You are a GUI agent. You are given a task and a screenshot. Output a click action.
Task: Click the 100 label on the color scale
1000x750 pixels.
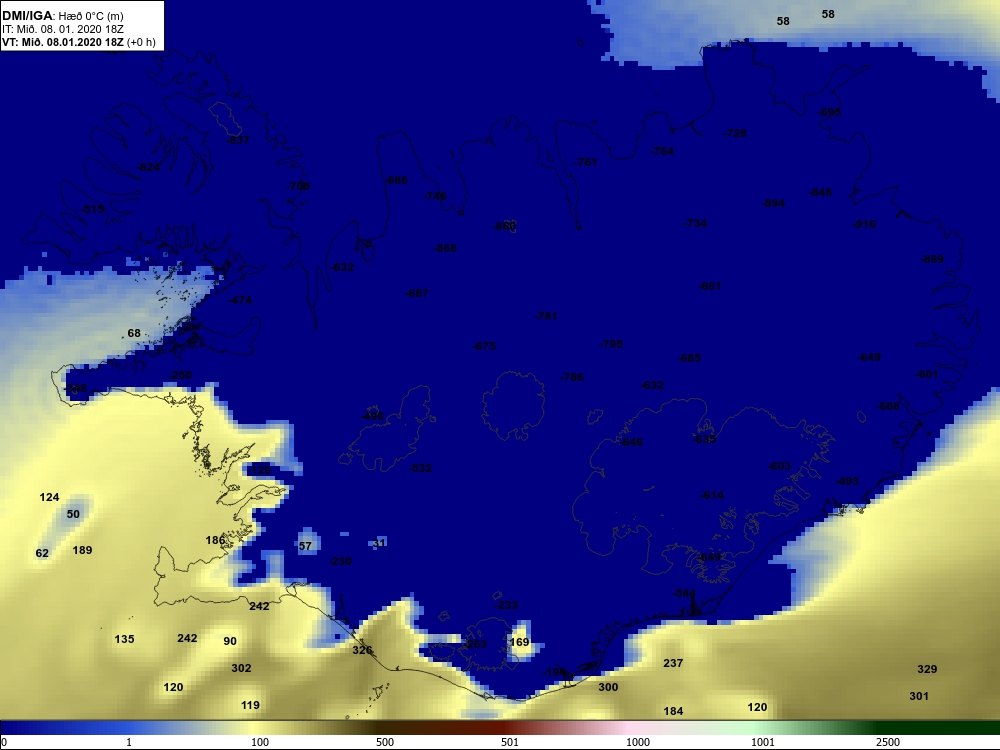(x=260, y=742)
